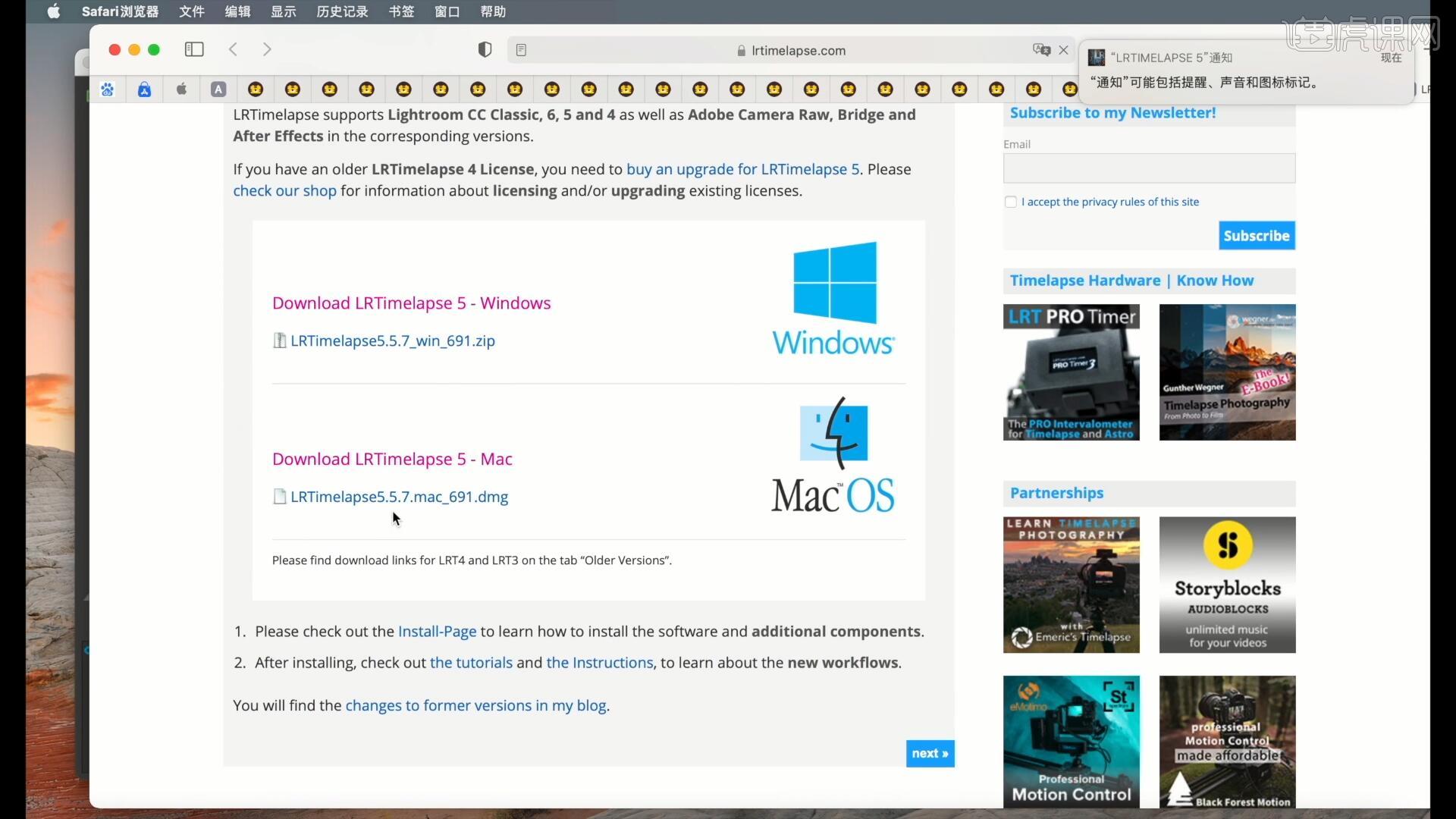Open the Baidu paw pinned tab

coord(108,89)
